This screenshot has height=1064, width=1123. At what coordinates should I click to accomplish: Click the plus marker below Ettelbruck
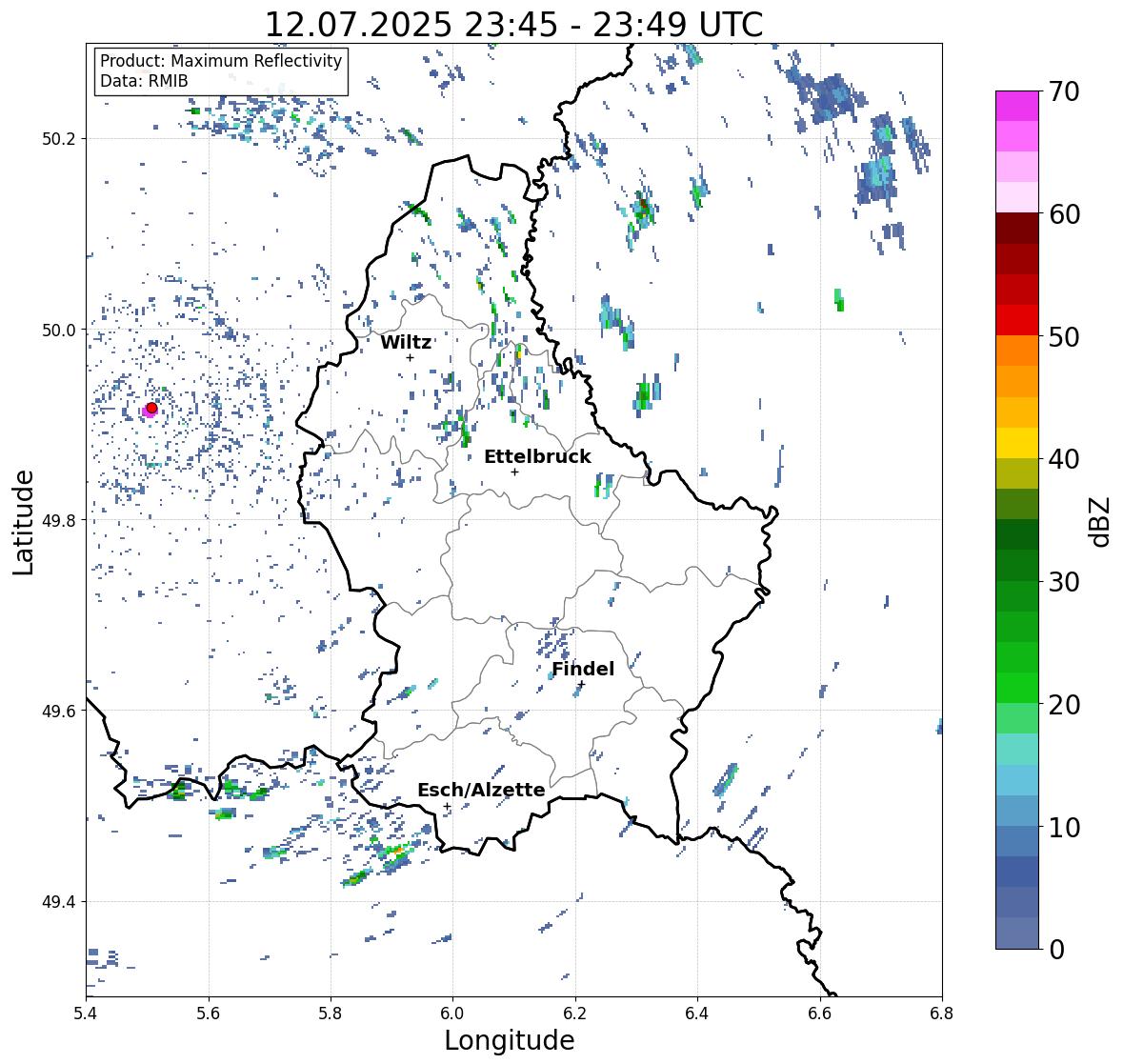point(514,472)
